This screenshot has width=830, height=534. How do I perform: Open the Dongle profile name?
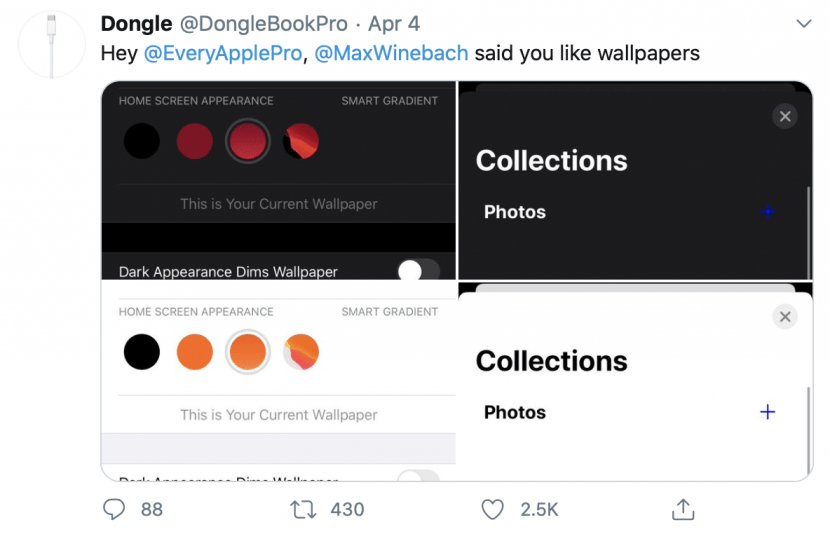(137, 24)
